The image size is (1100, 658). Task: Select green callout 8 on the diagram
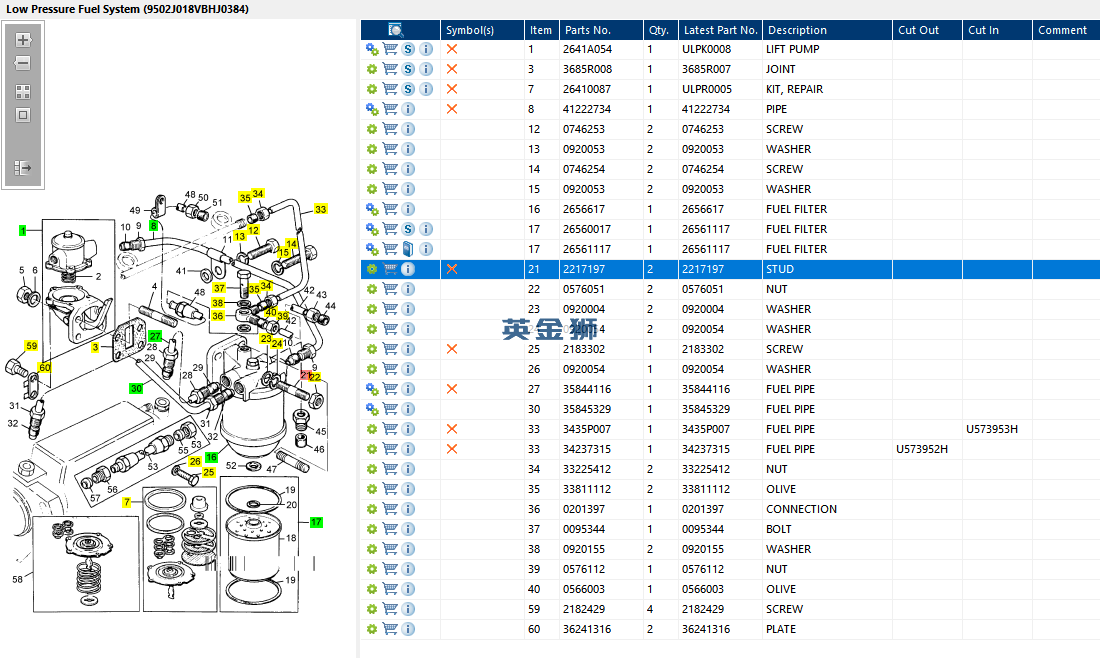pyautogui.click(x=154, y=226)
